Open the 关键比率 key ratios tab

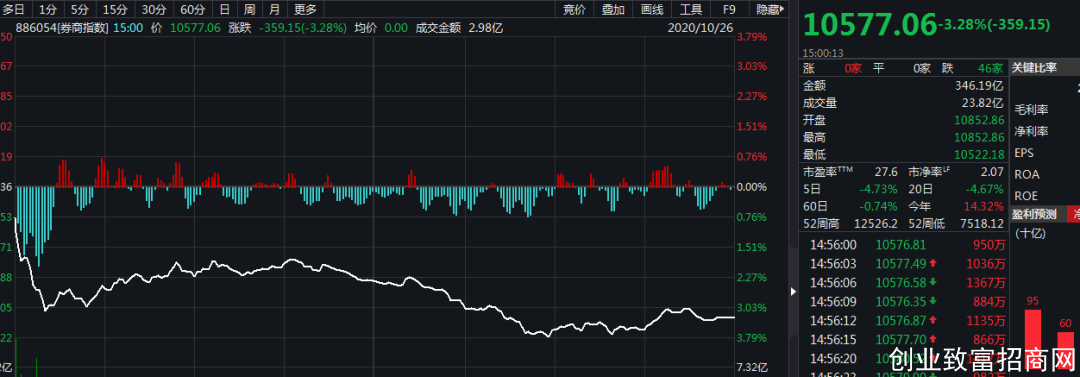pos(1034,68)
